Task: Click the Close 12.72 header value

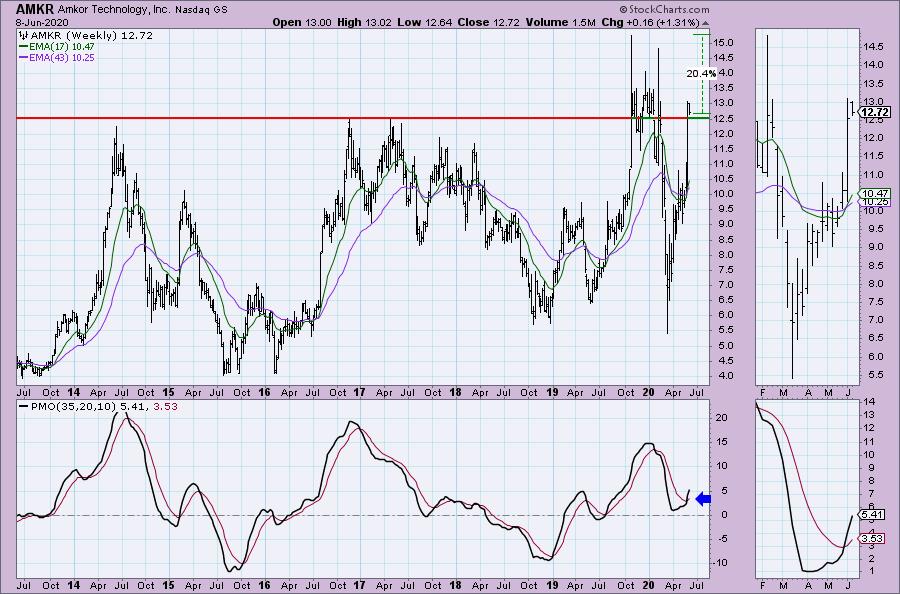Action: tap(488, 22)
